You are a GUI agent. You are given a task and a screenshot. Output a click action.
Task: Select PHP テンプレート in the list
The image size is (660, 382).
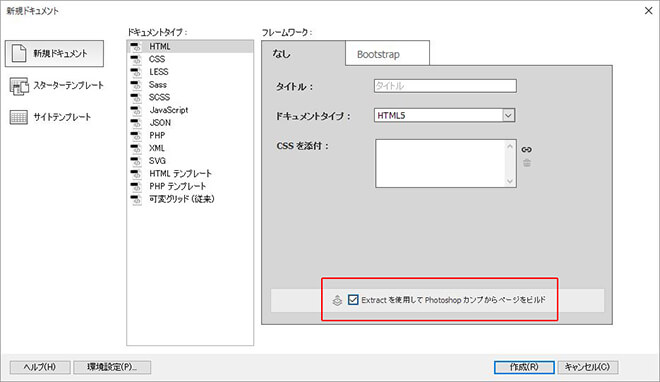point(190,186)
